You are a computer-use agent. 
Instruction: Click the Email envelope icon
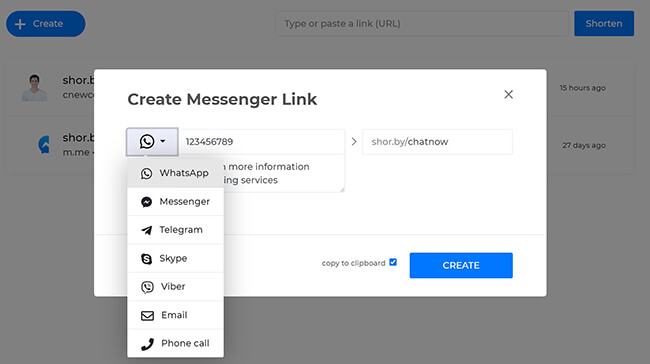point(147,315)
